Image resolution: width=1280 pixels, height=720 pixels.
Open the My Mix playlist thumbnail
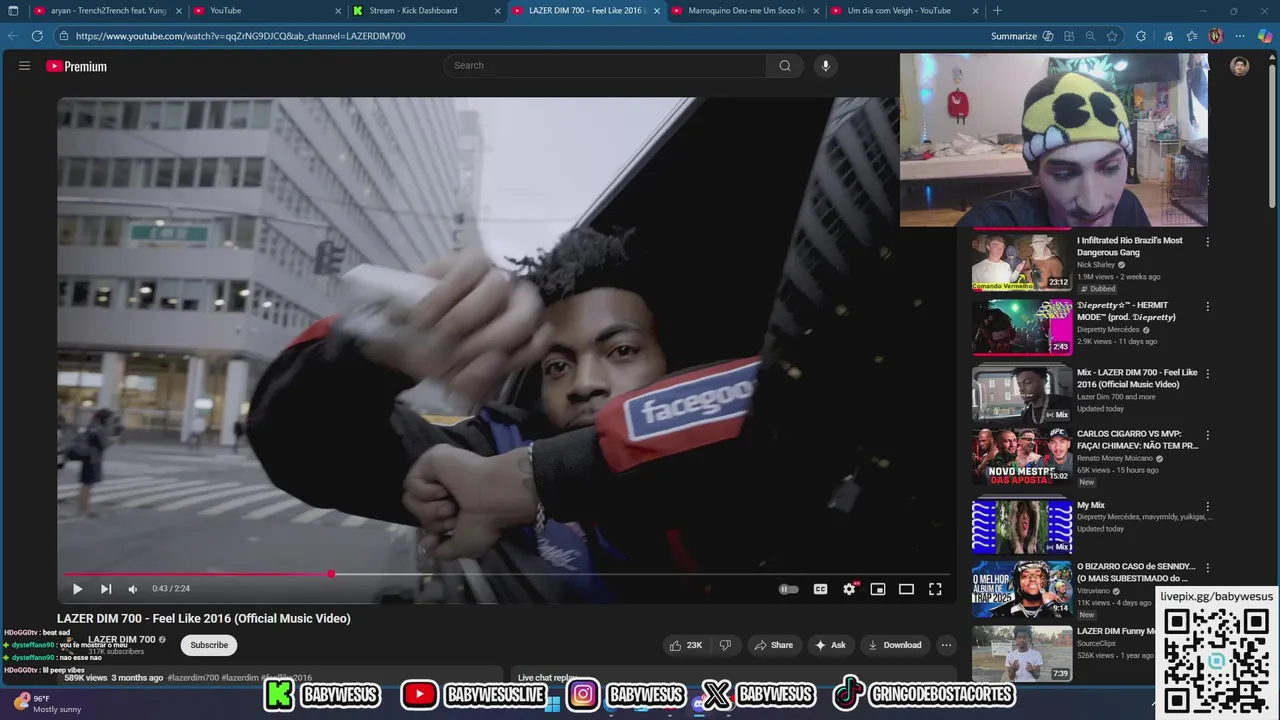[1022, 526]
